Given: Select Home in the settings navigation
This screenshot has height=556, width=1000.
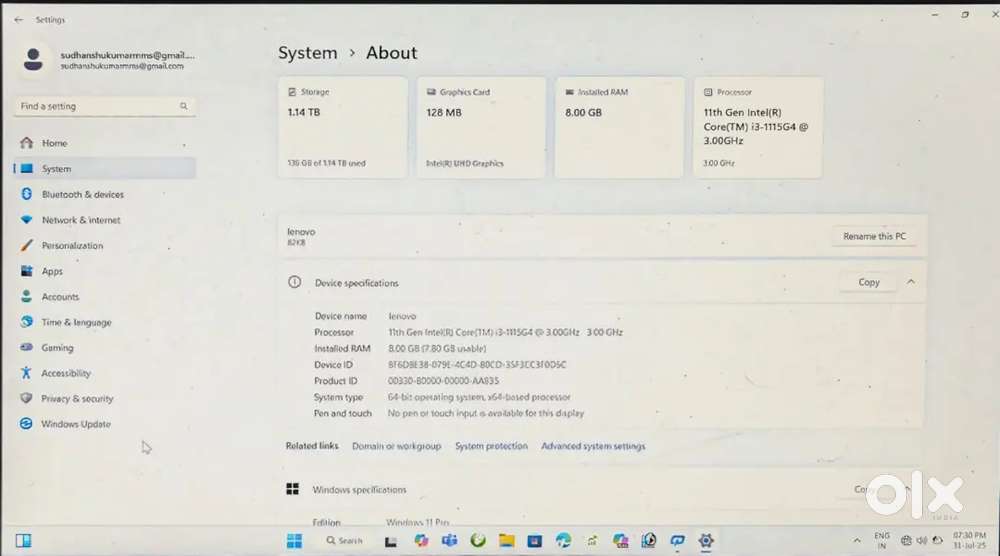Looking at the screenshot, I should point(54,143).
